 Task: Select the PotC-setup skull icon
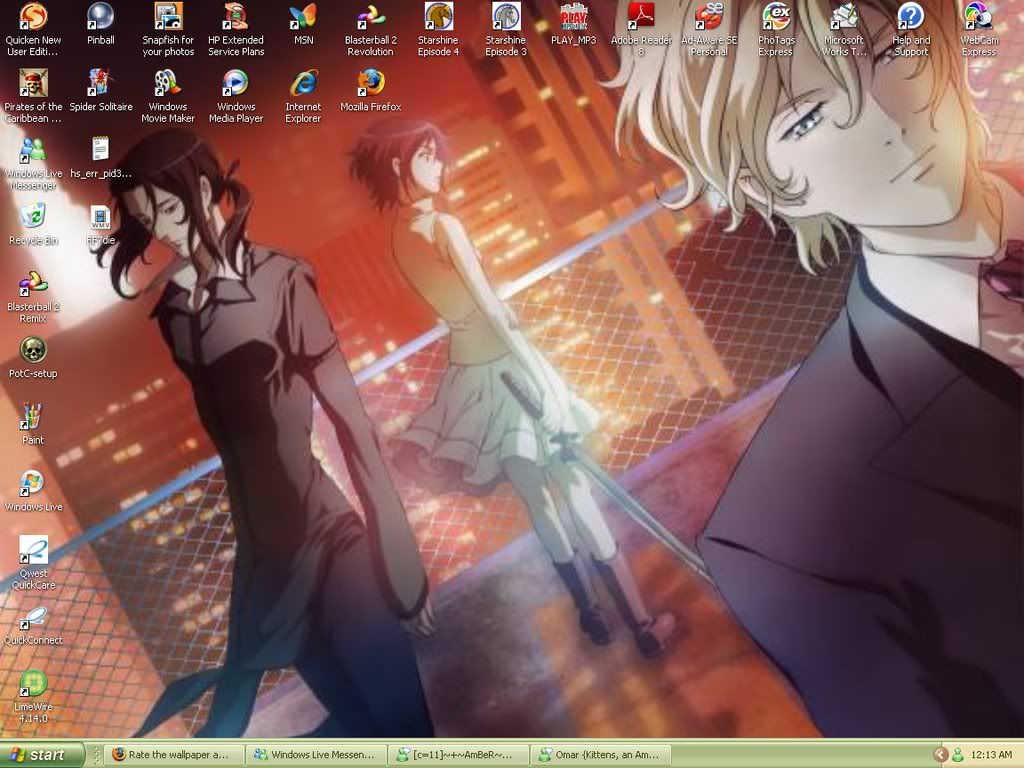[33, 358]
